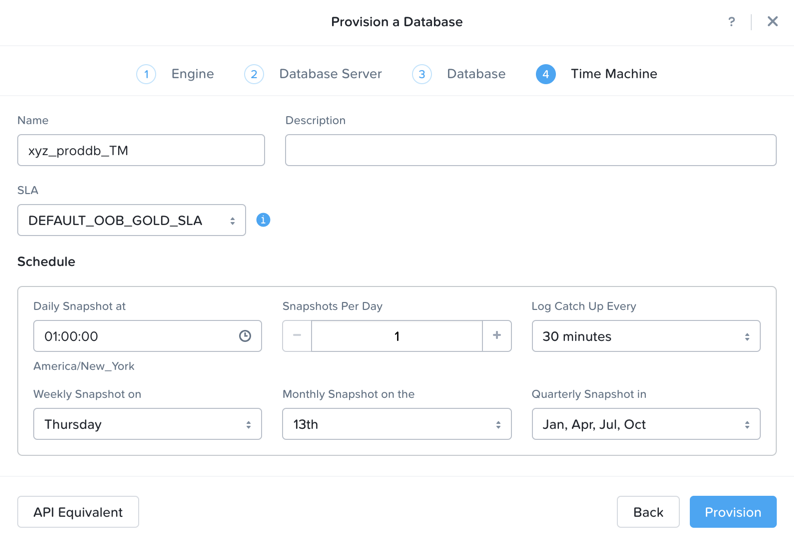Open Log Catch Up Every dropdown
Screen dimensions: 794x545
click(x=646, y=336)
